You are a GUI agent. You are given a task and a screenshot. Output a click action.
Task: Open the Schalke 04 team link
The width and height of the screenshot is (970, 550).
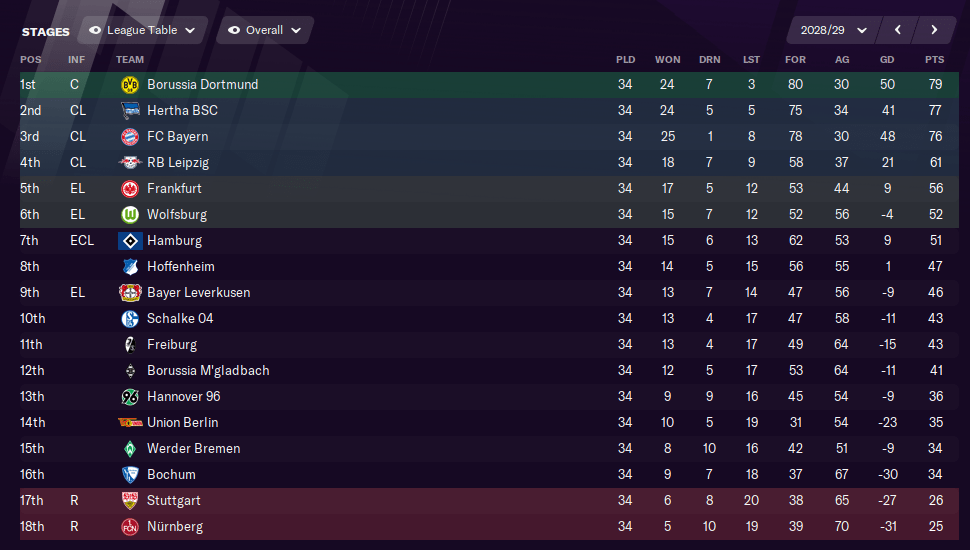(x=180, y=319)
